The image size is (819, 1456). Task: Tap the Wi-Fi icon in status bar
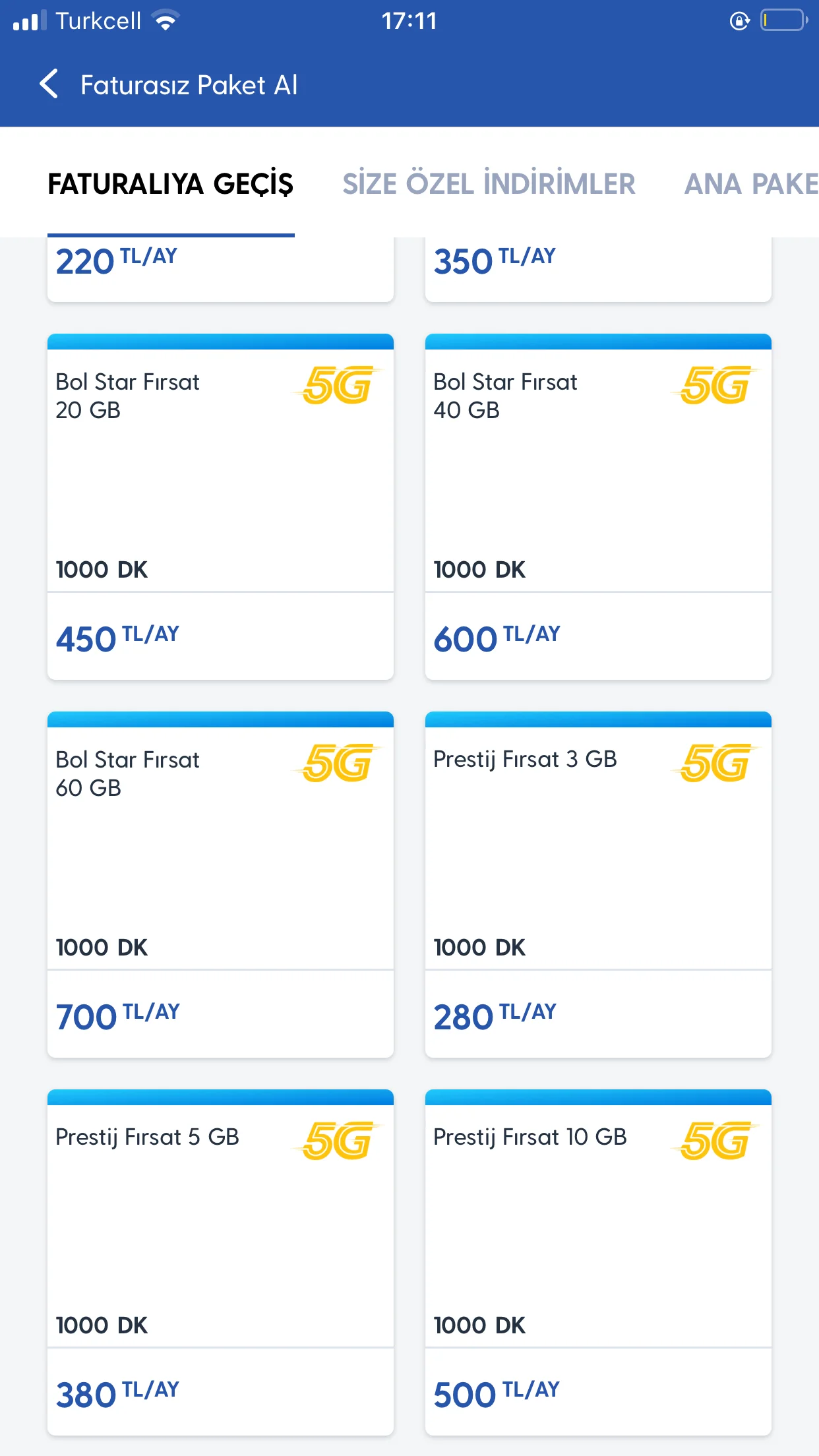166,21
